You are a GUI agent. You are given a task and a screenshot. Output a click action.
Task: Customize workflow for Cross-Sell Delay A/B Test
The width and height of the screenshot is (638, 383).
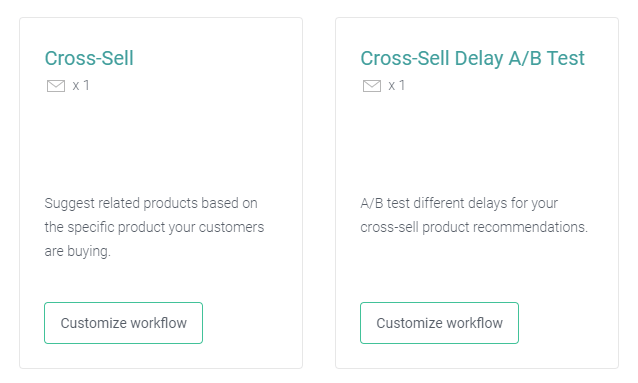(x=439, y=323)
